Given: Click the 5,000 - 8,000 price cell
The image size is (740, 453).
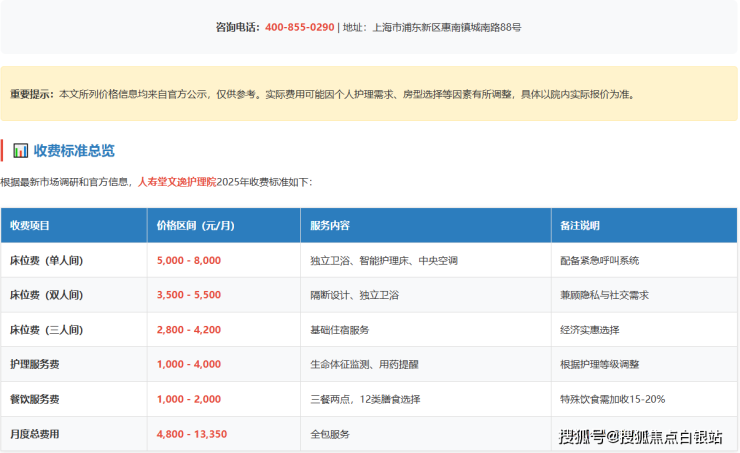Looking at the screenshot, I should coord(189,260).
